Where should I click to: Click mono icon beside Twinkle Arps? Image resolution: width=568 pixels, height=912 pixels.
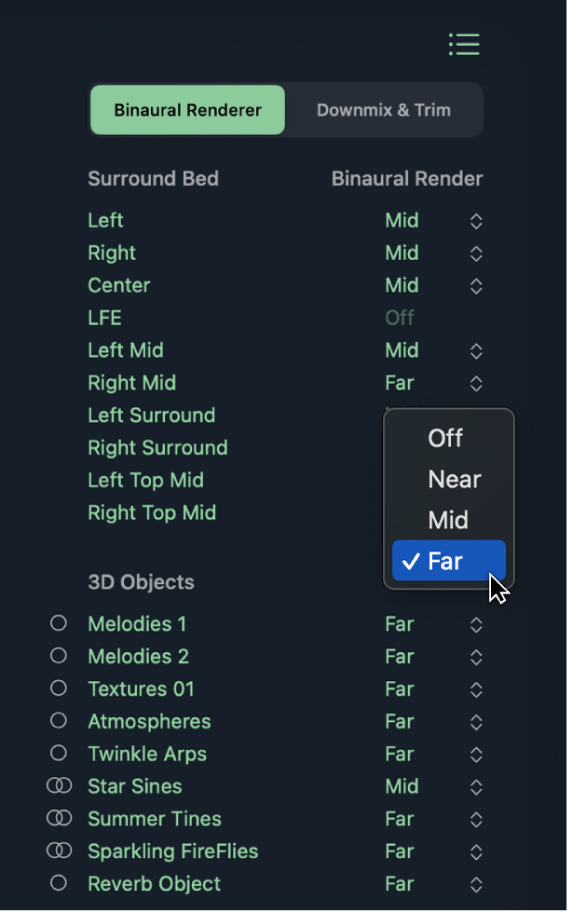(58, 753)
